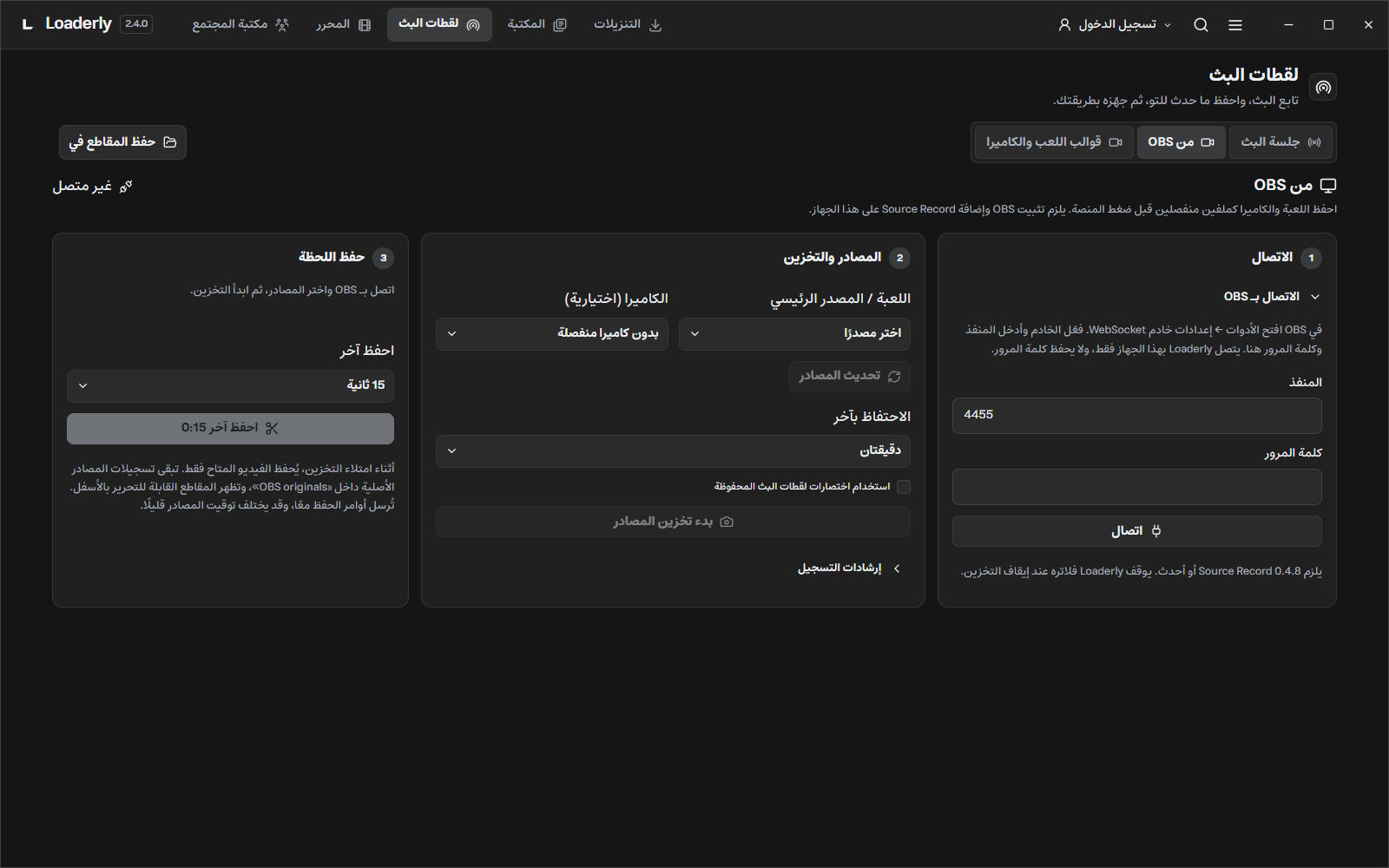This screenshot has width=1389, height=868.
Task: Click the Loaderly logo icon
Action: (x=28, y=24)
